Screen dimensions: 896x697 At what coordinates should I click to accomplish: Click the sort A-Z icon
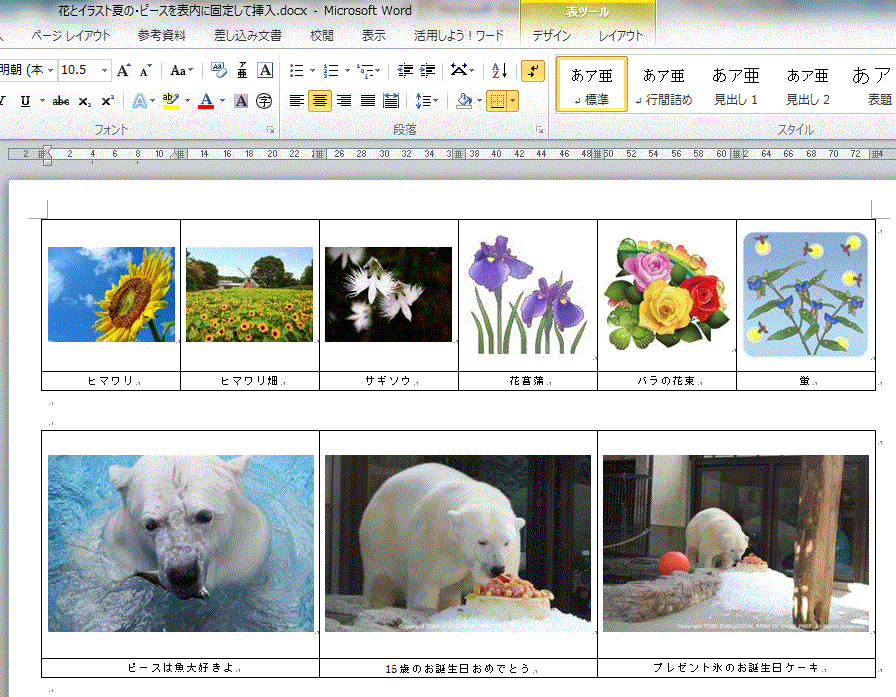pos(500,71)
